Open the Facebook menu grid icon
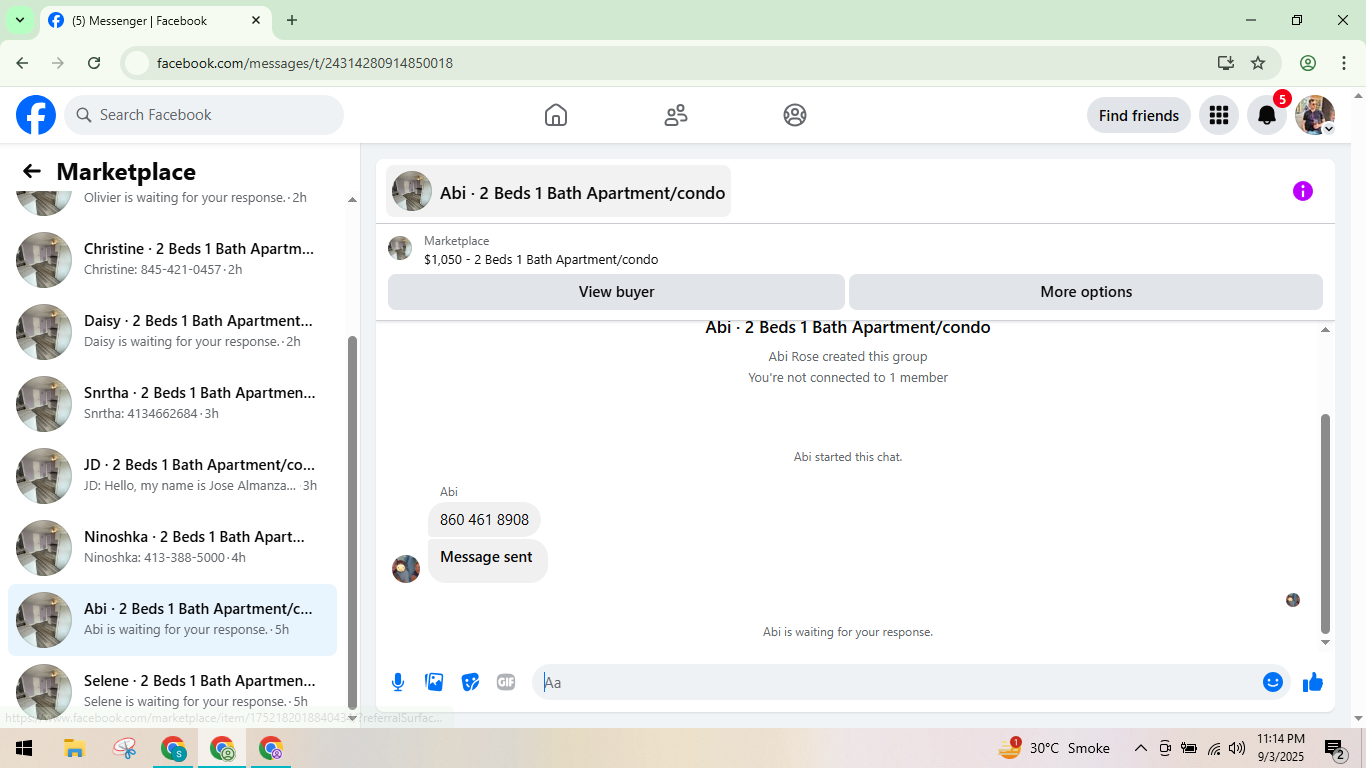This screenshot has height=768, width=1366. [x=1219, y=115]
